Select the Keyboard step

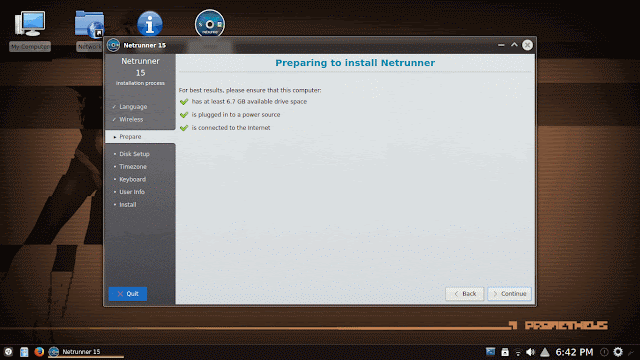point(132,180)
